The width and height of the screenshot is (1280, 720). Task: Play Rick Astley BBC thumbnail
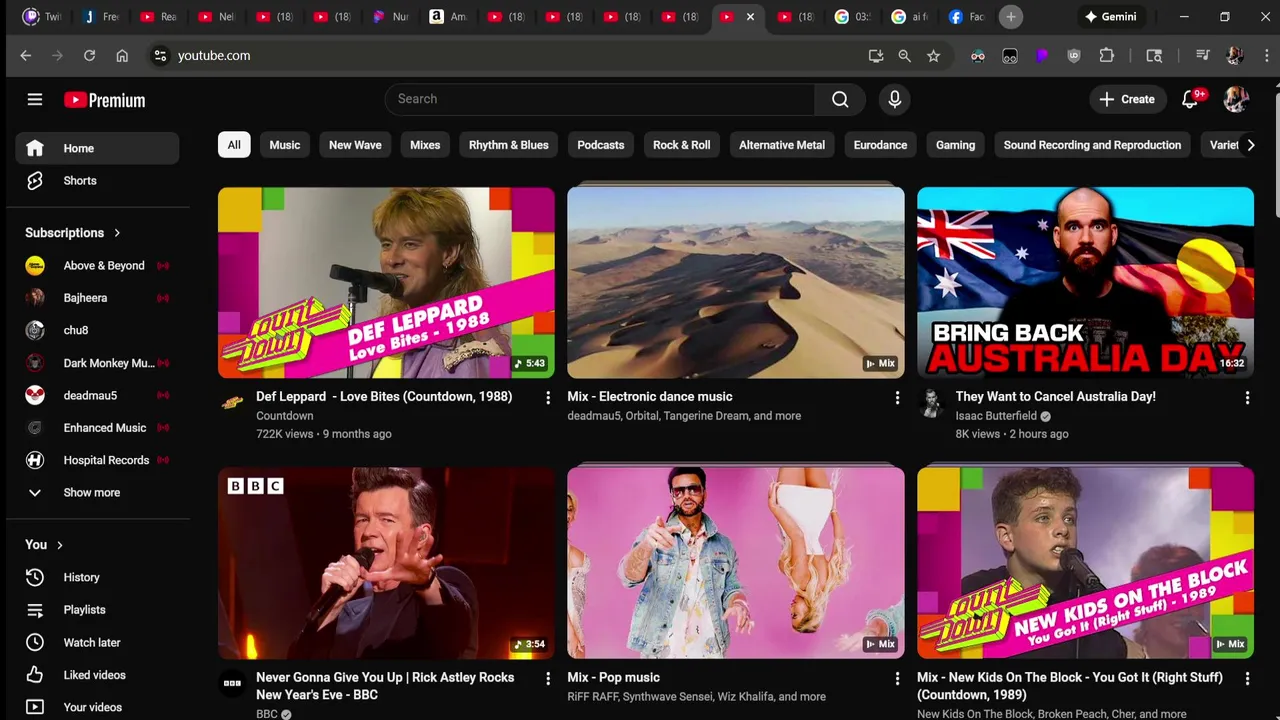pos(386,563)
